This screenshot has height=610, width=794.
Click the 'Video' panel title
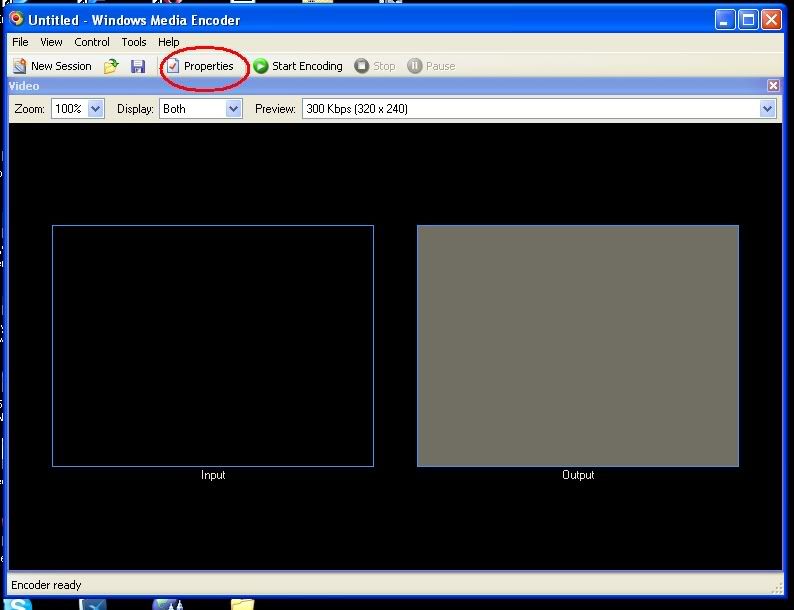pyautogui.click(x=24, y=86)
